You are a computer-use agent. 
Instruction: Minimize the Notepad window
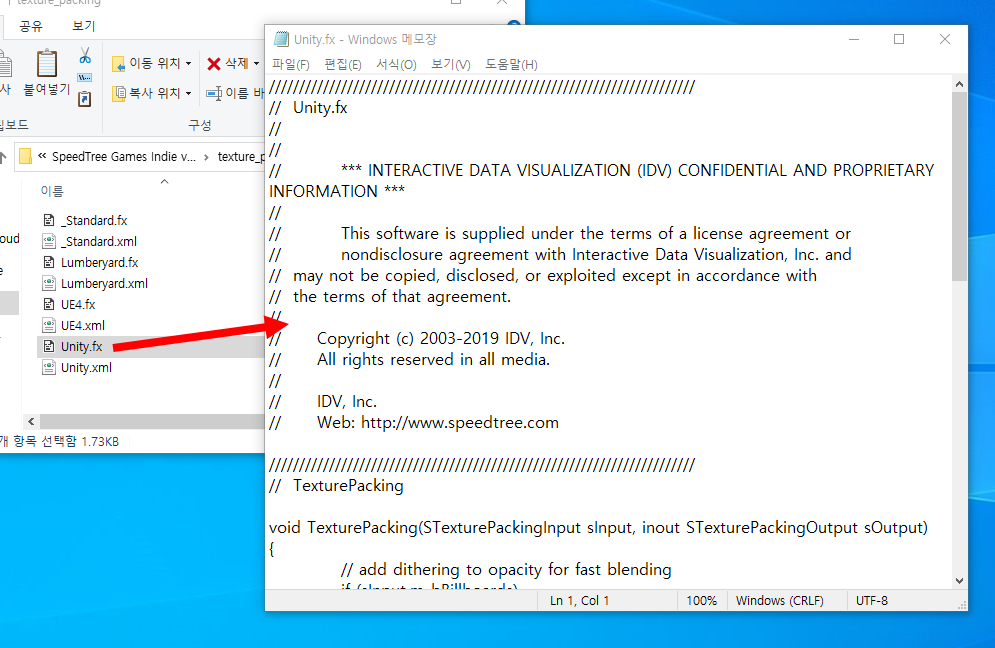[854, 39]
